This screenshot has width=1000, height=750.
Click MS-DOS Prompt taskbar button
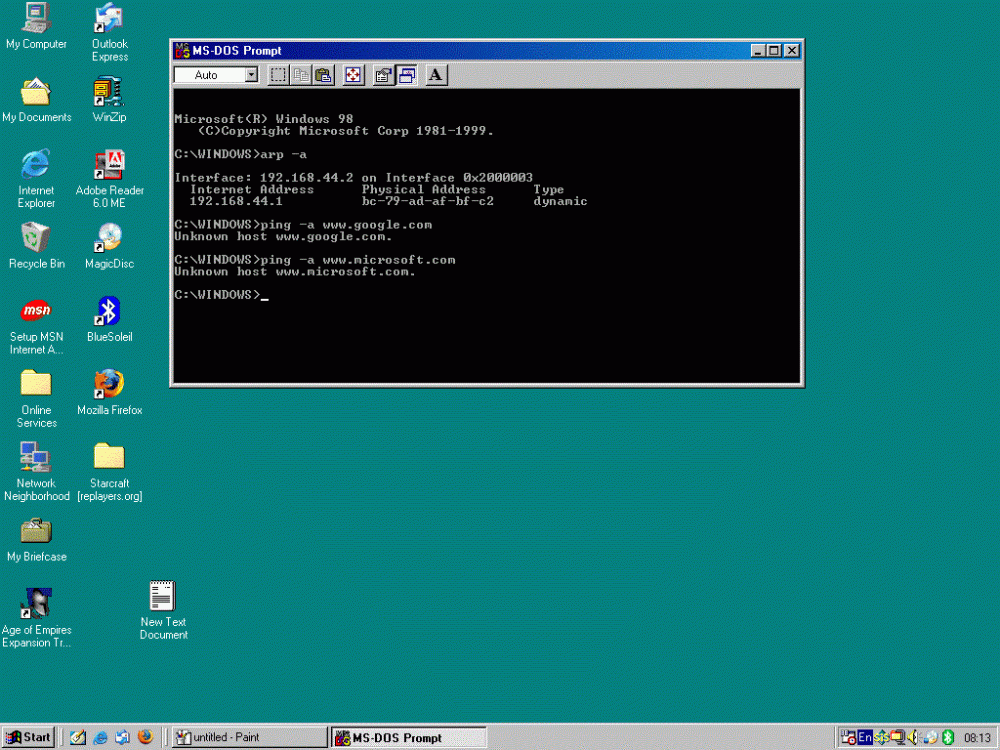(x=408, y=737)
